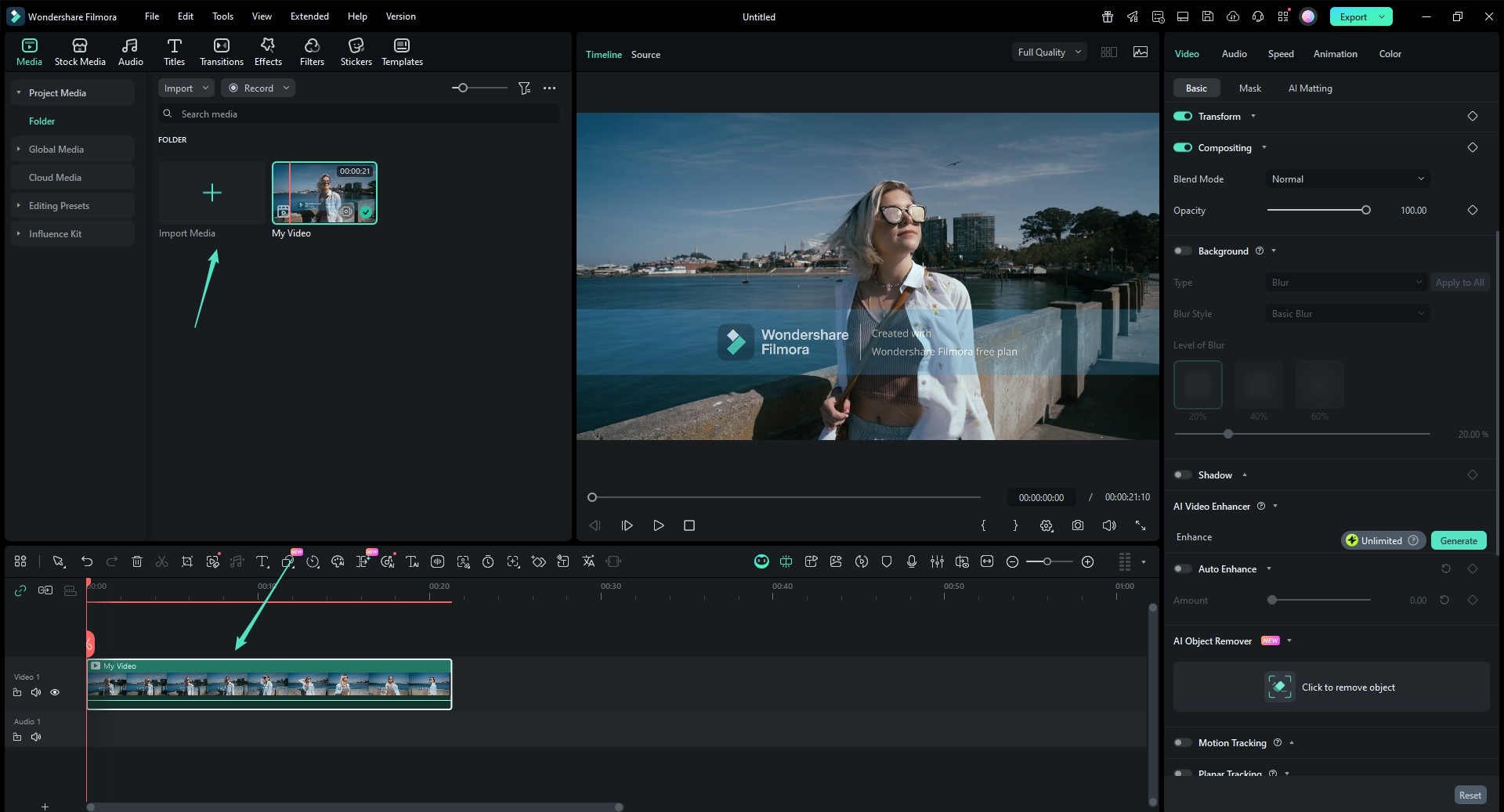Open the Full Quality dropdown

(x=1049, y=52)
